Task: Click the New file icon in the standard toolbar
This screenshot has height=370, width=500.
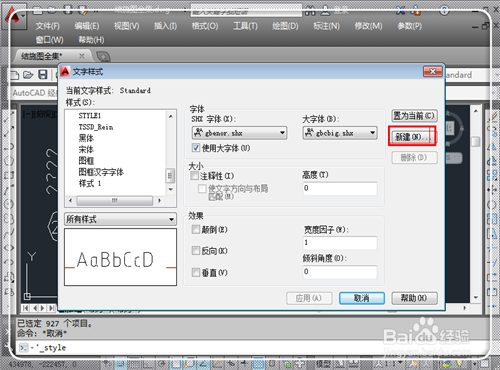Action: click(x=14, y=75)
